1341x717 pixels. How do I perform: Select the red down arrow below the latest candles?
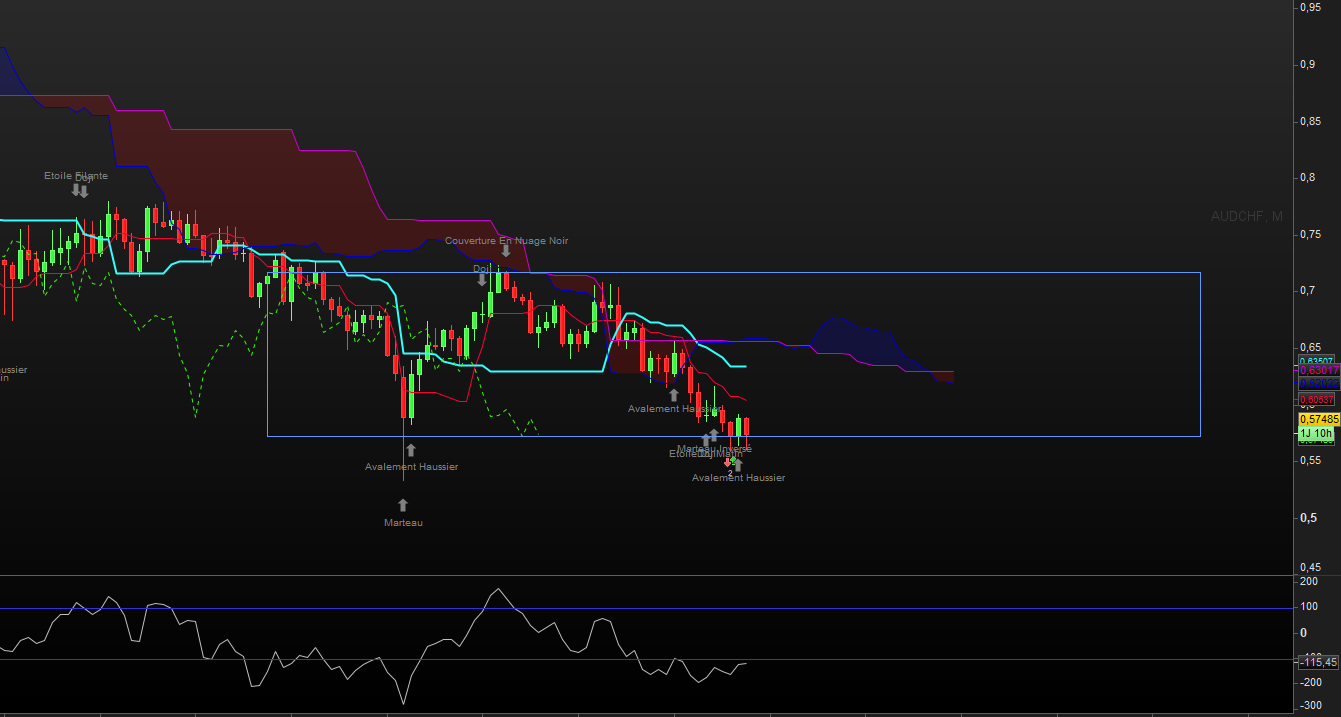(x=727, y=462)
